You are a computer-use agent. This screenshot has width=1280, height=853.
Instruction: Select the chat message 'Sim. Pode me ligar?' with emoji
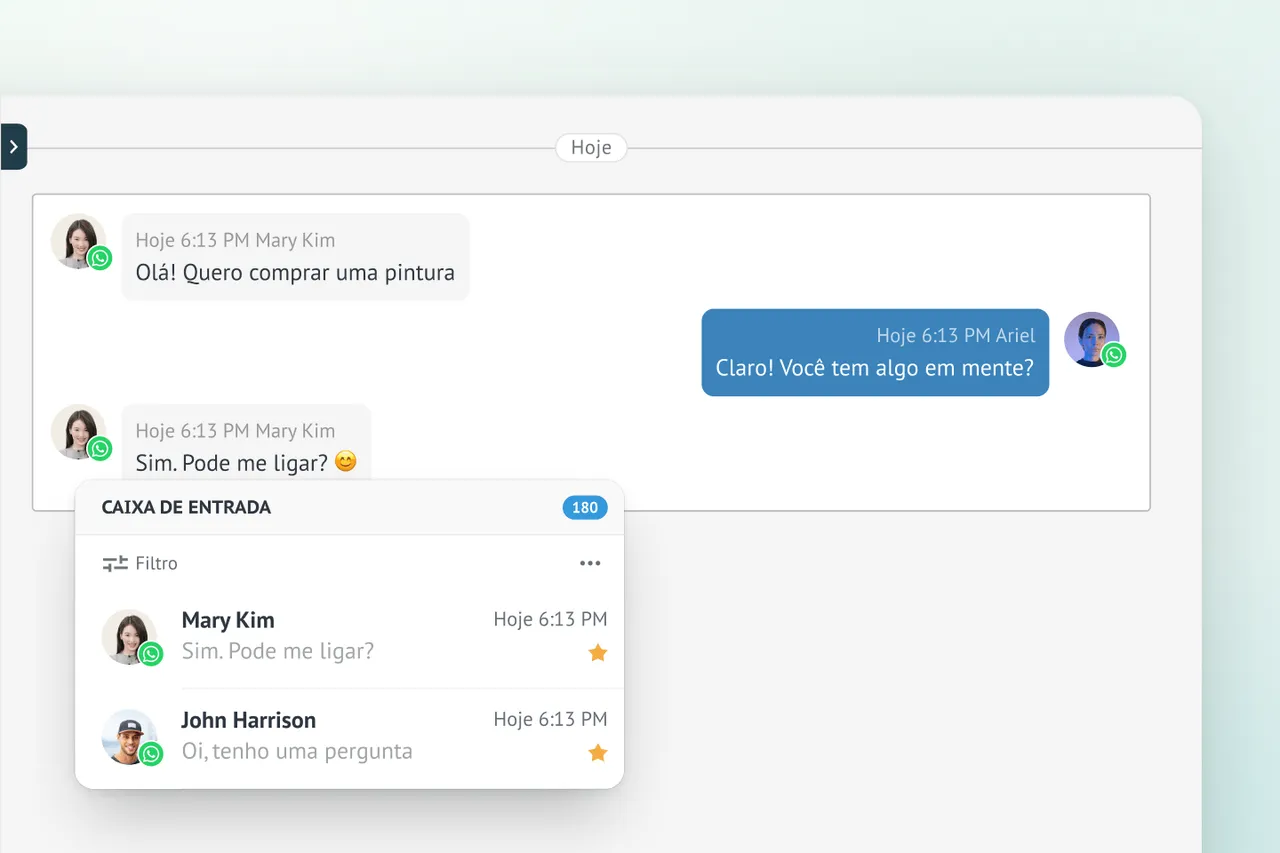click(x=246, y=443)
